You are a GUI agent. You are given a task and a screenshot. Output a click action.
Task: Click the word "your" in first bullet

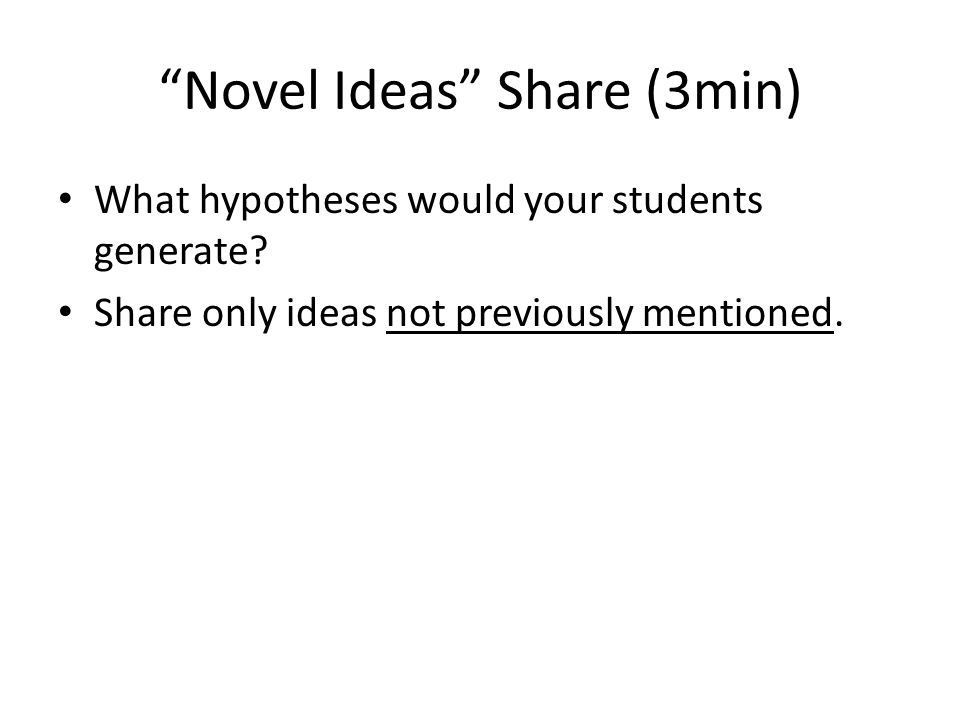point(564,204)
